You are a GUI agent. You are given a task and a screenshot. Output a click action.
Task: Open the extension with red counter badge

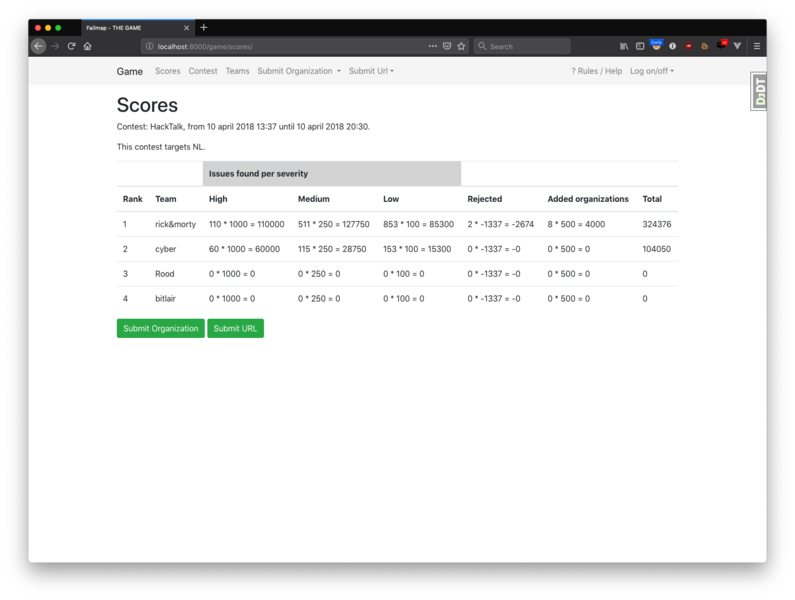pyautogui.click(x=722, y=45)
